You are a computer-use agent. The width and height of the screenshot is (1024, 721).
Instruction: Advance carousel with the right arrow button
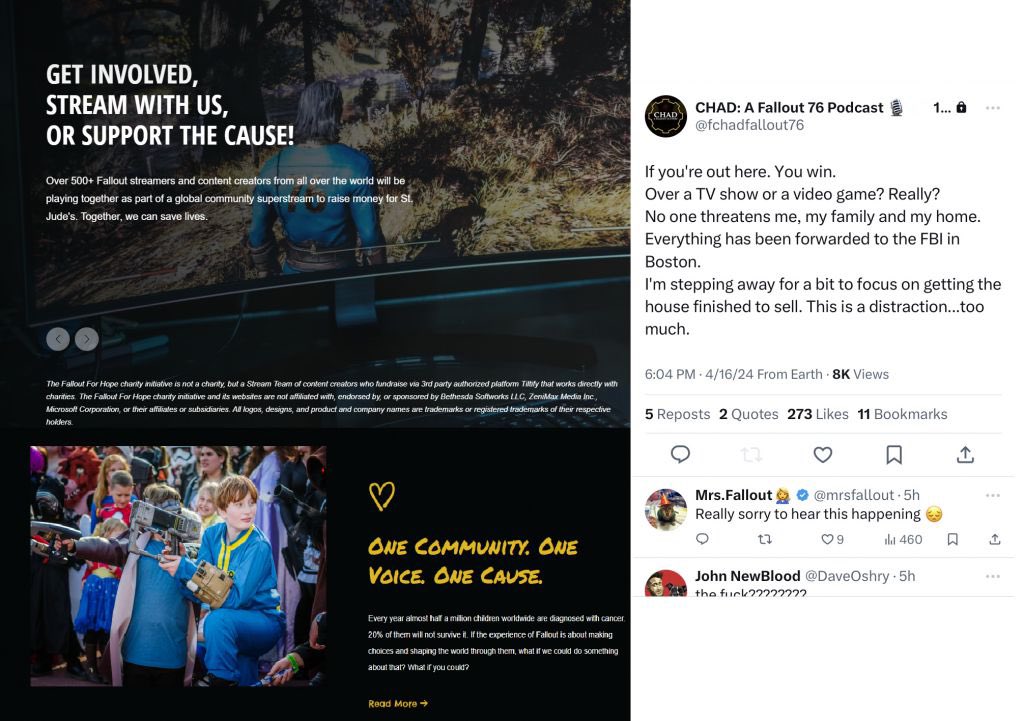point(87,339)
